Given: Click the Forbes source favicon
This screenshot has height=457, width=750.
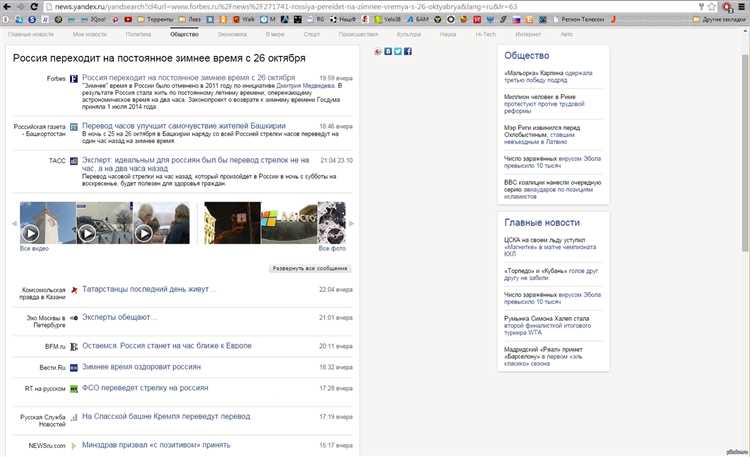Looking at the screenshot, I should point(74,78).
